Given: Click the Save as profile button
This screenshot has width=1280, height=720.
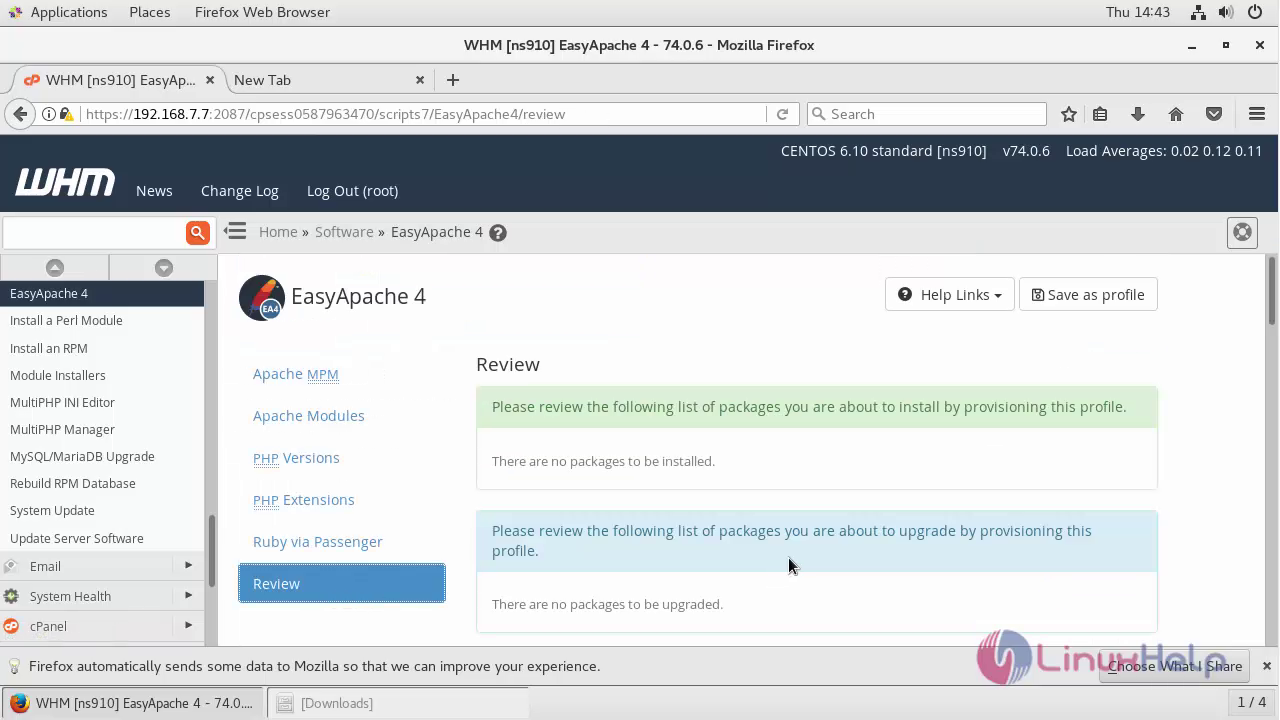Looking at the screenshot, I should coord(1088,295).
